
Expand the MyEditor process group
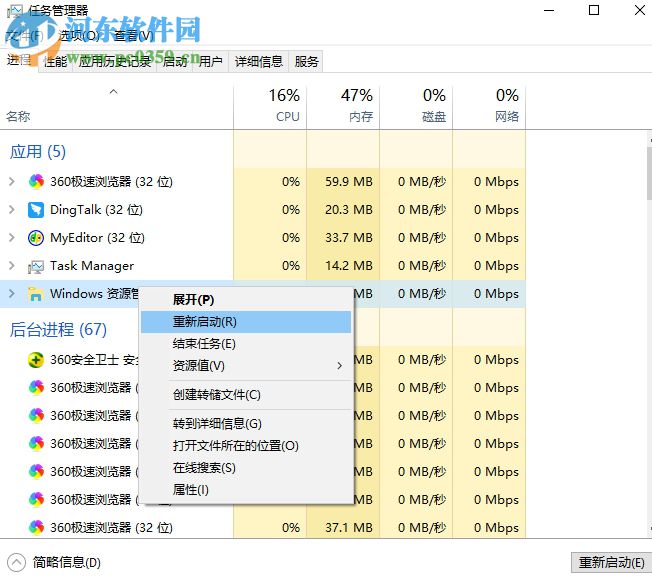pos(12,238)
